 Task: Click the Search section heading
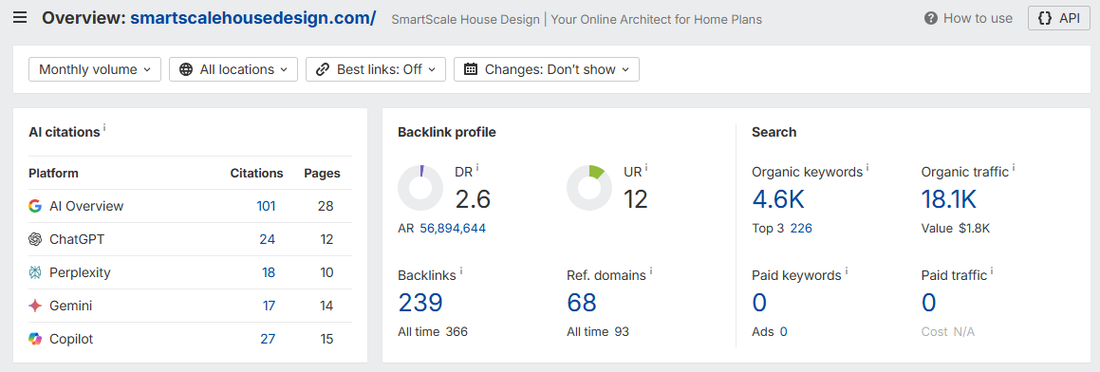tap(774, 132)
